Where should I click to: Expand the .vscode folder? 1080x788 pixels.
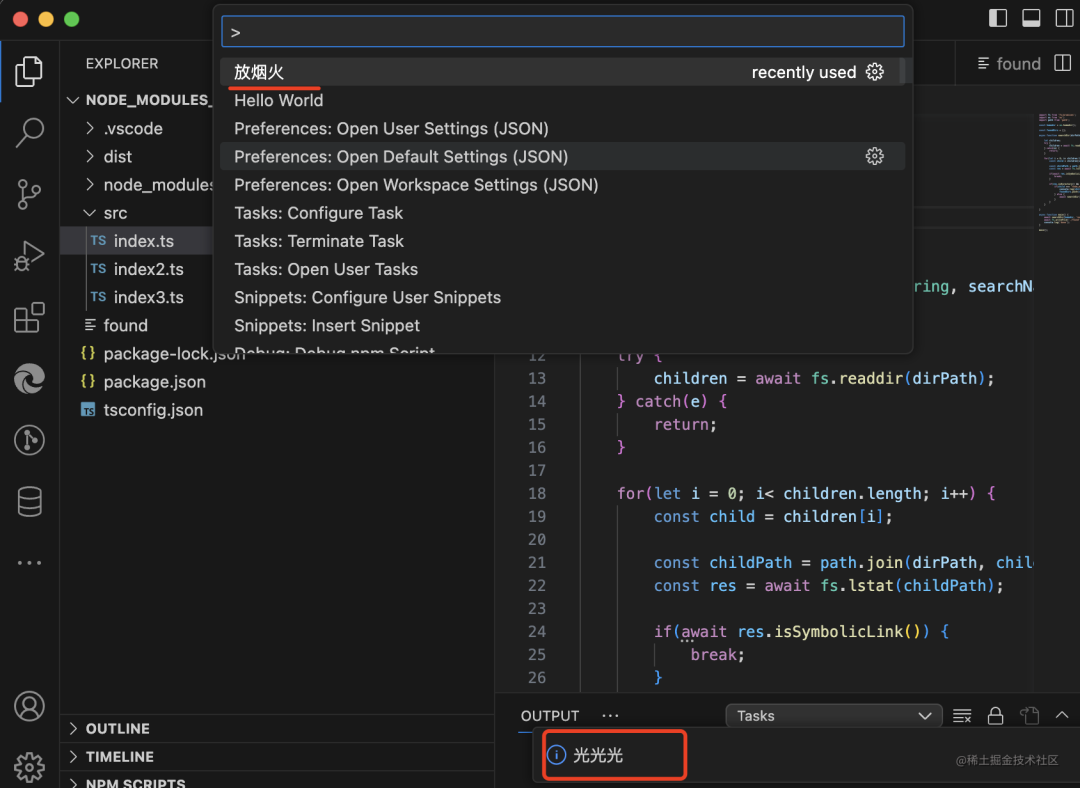coord(136,128)
